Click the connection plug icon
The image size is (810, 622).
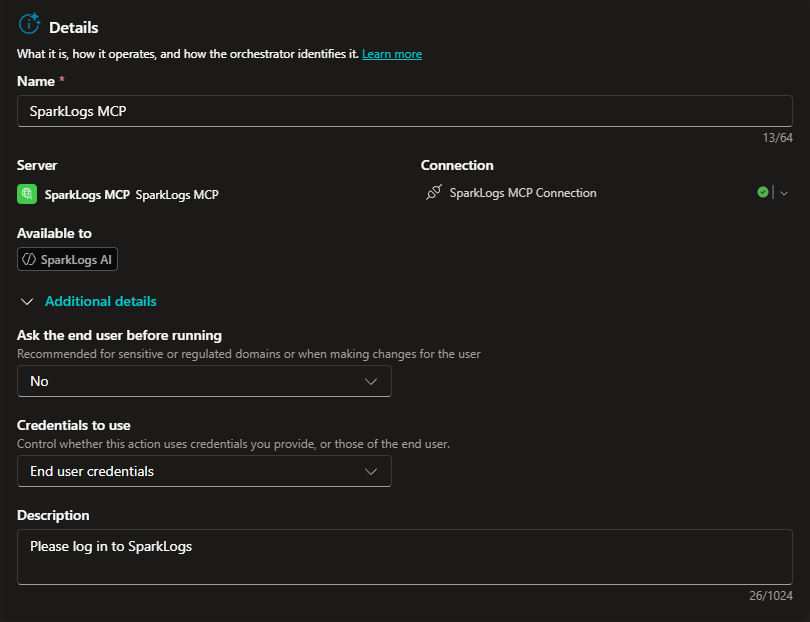(433, 192)
